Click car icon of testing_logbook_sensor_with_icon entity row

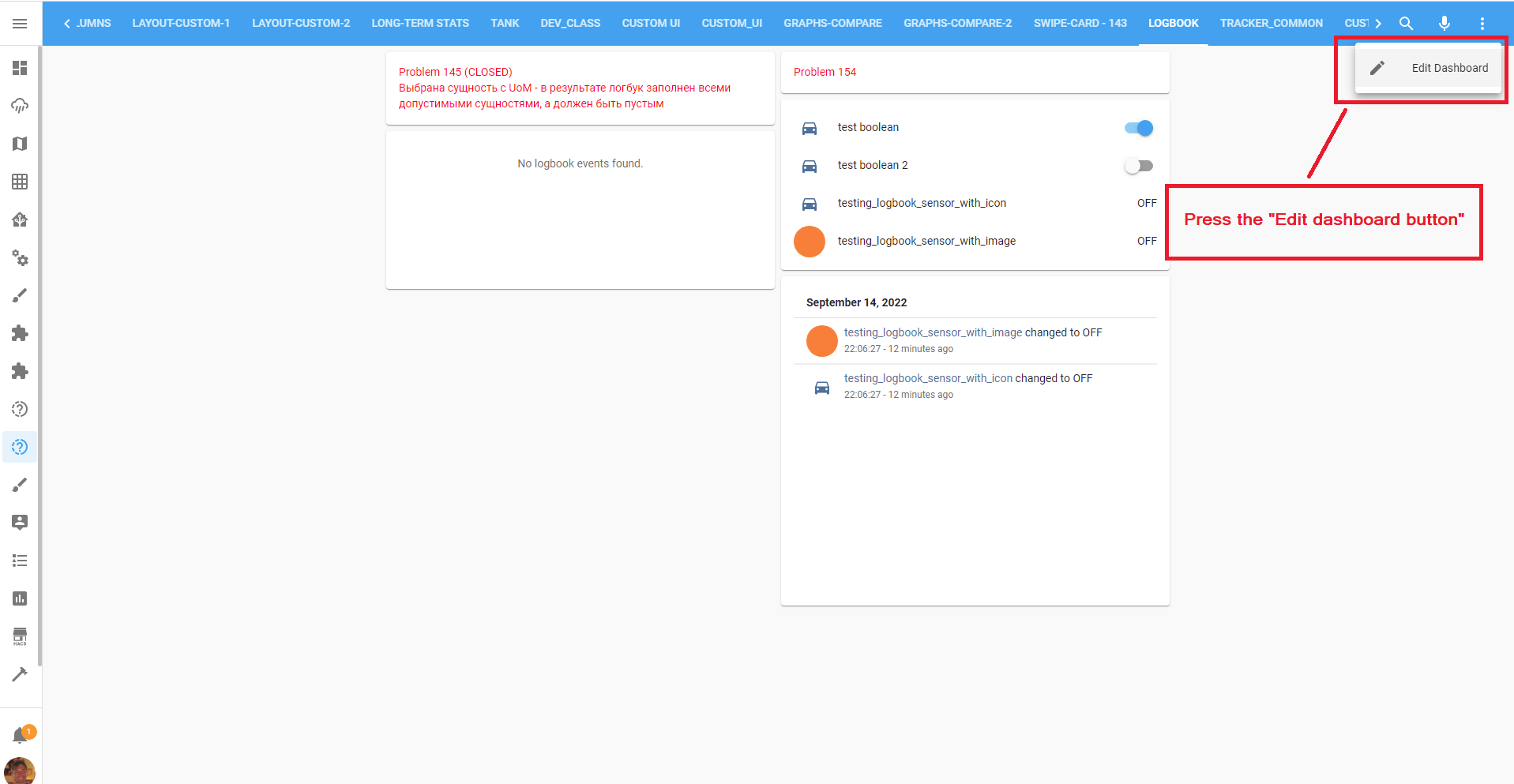coord(810,204)
